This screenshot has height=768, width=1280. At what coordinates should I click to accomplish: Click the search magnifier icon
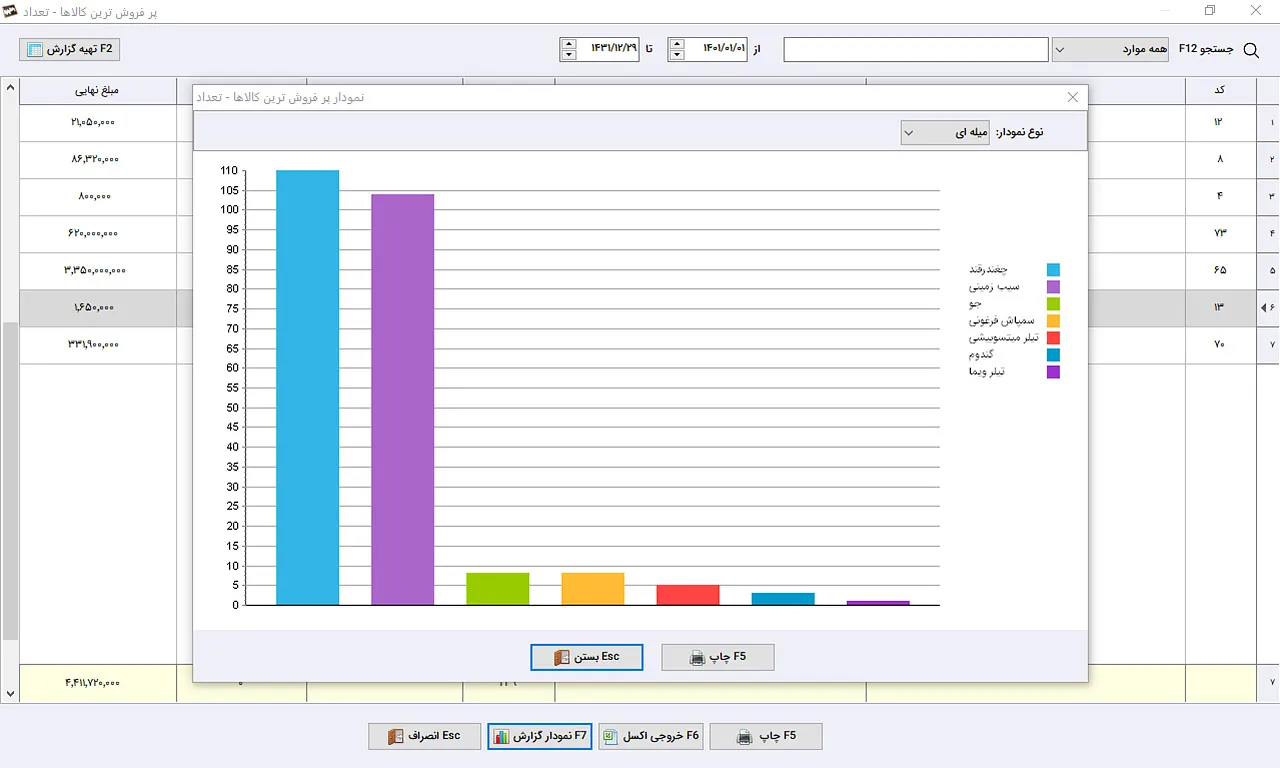click(x=1250, y=49)
